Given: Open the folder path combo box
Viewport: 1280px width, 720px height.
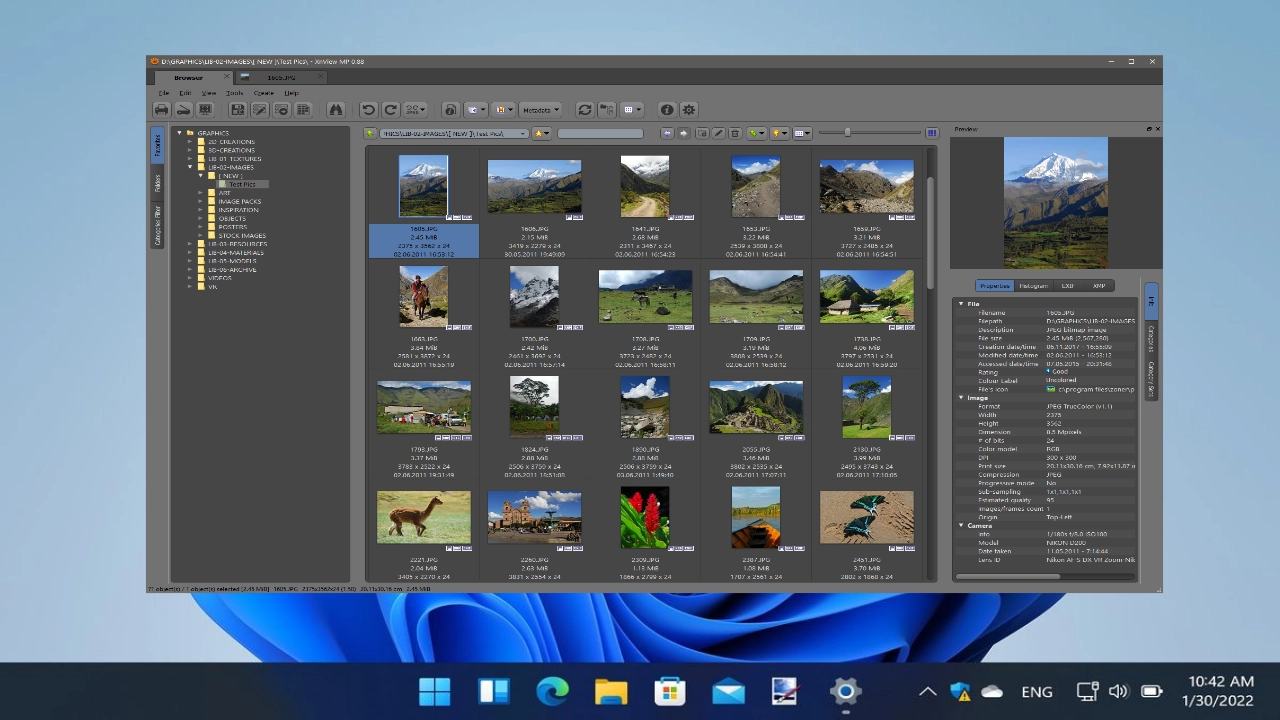Looking at the screenshot, I should (454, 133).
